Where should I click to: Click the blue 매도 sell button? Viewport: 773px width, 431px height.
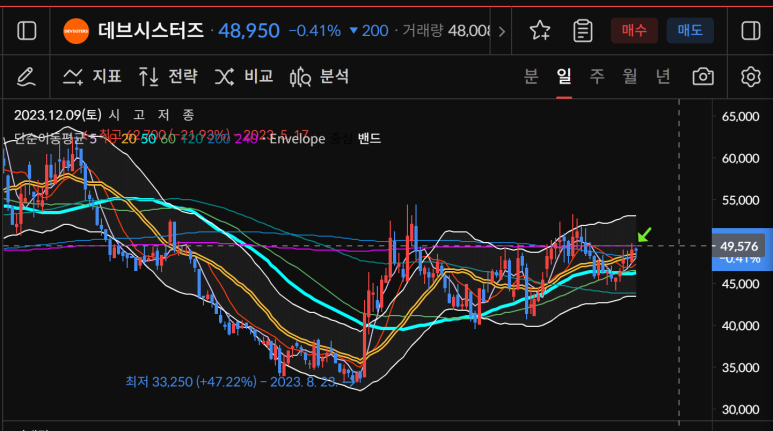click(x=690, y=31)
